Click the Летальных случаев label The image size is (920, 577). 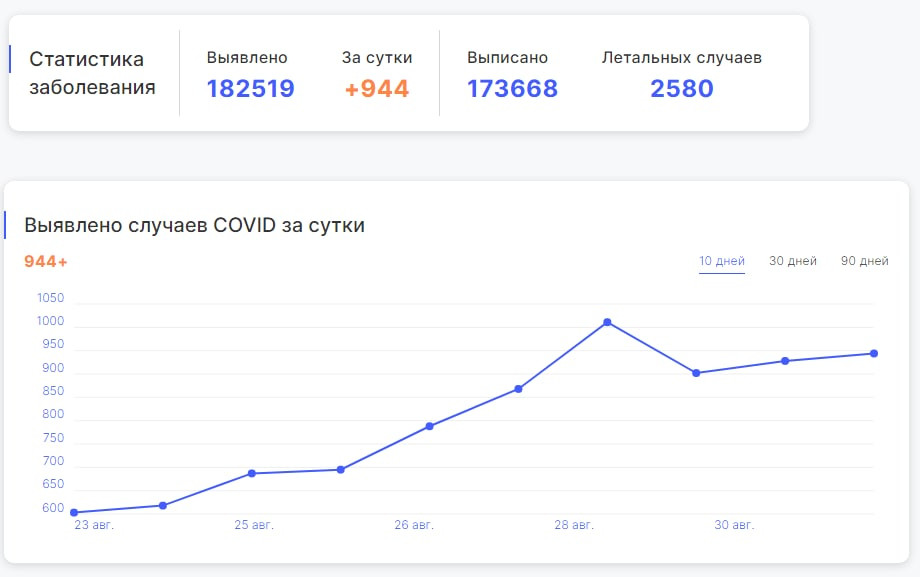[682, 58]
